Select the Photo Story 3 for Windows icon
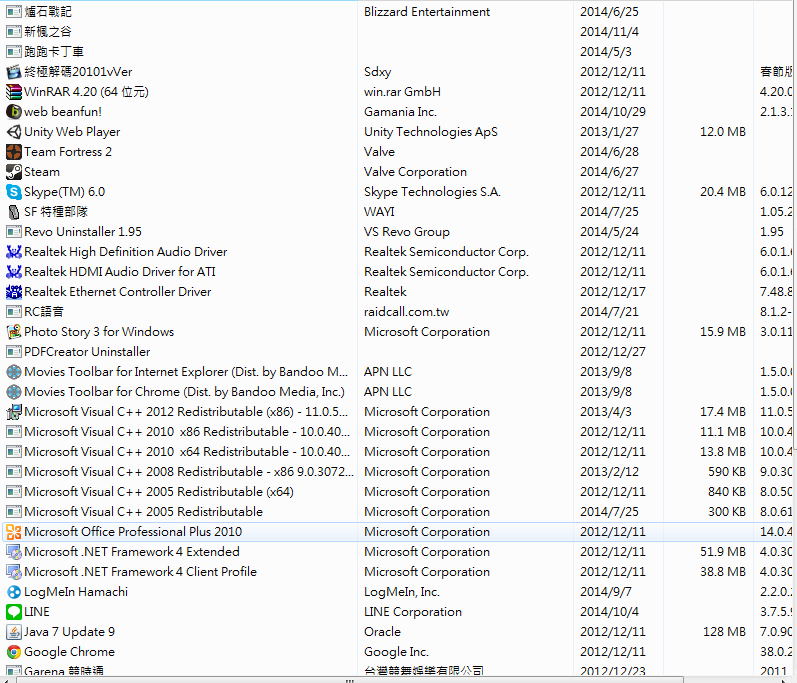Image resolution: width=797 pixels, height=683 pixels. click(x=14, y=332)
